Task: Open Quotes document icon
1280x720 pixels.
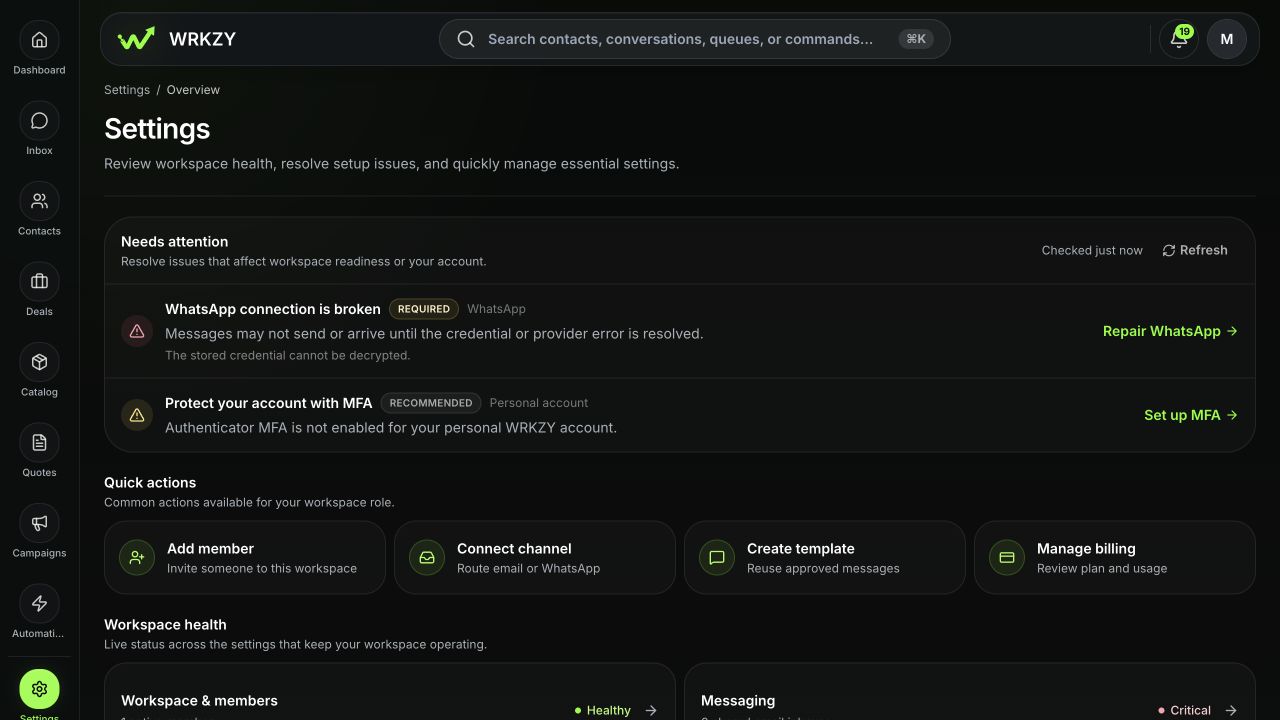Action: coord(39,443)
